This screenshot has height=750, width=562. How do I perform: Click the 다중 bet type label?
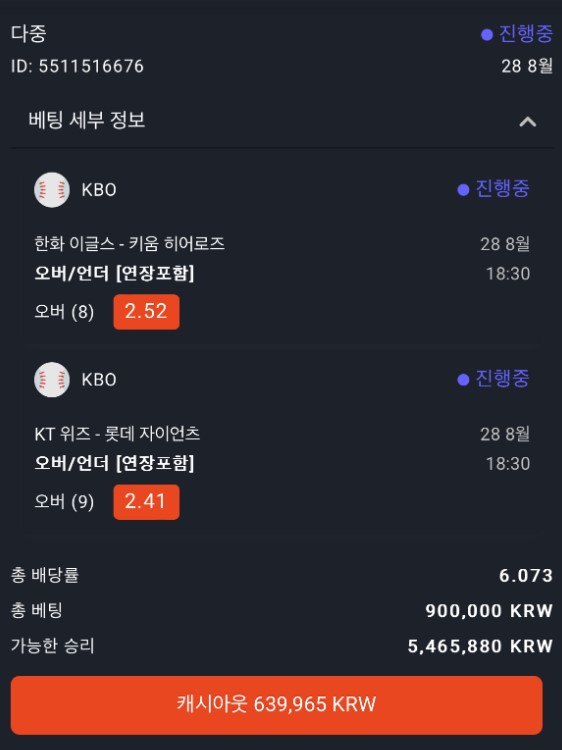29,33
